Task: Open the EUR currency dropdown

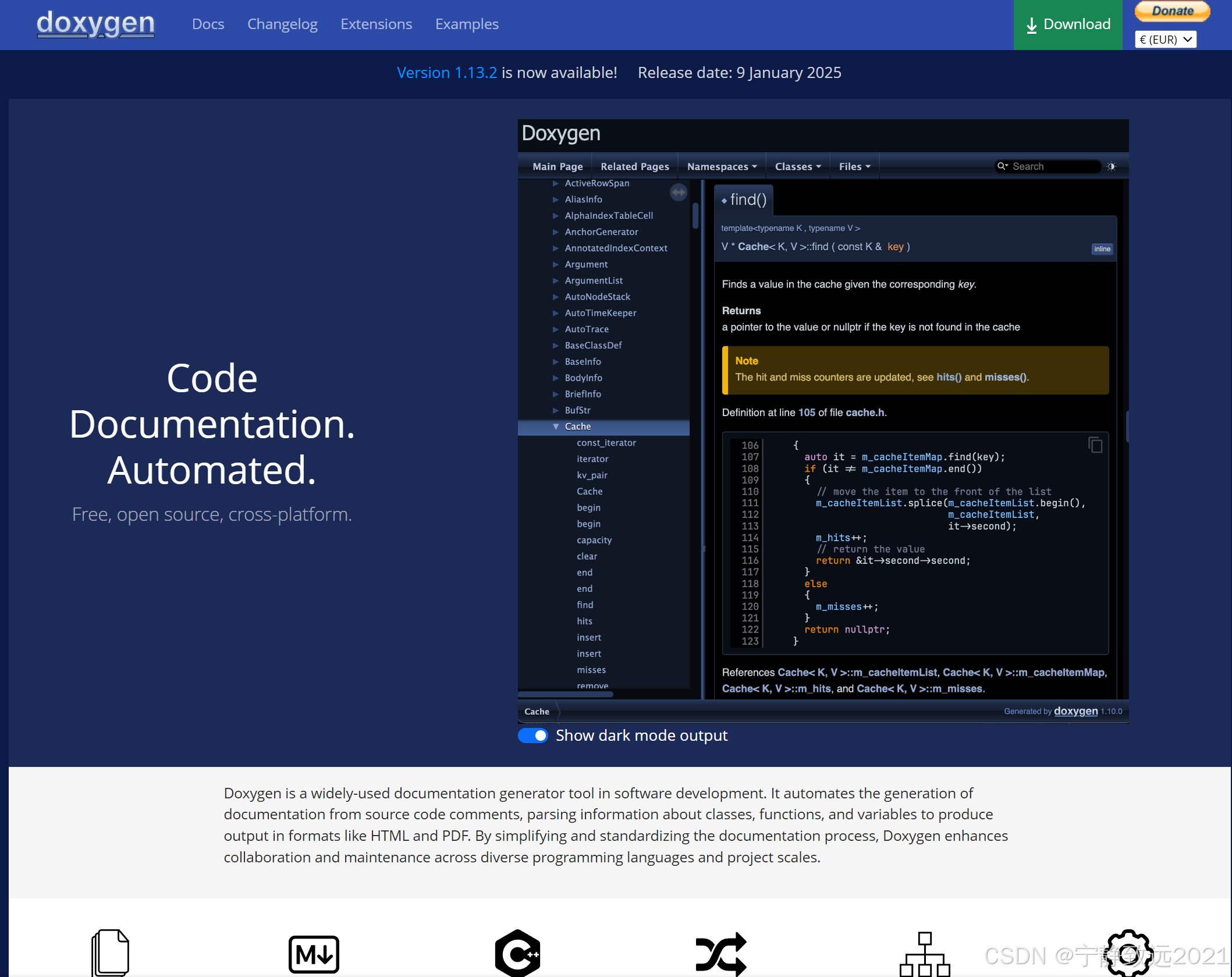Action: (x=1166, y=40)
